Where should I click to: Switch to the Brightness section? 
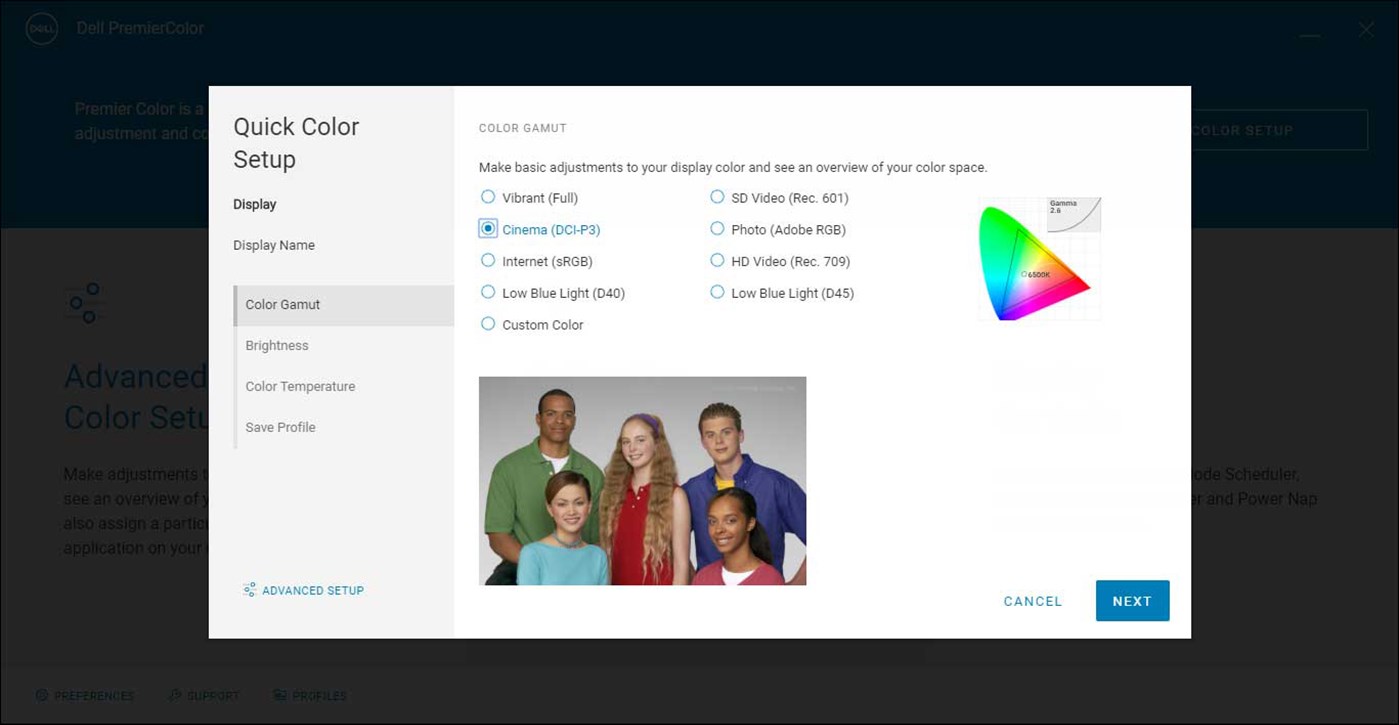(x=277, y=345)
